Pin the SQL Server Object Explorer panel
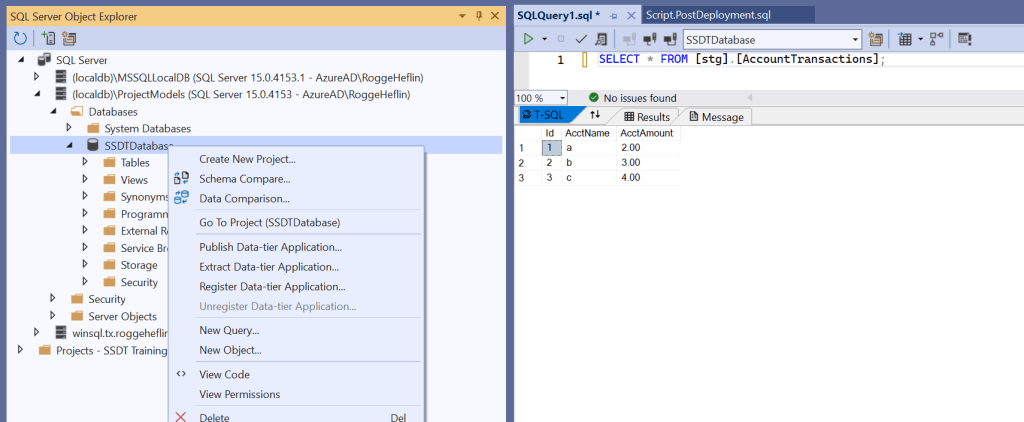This screenshot has width=1024, height=422. (479, 17)
